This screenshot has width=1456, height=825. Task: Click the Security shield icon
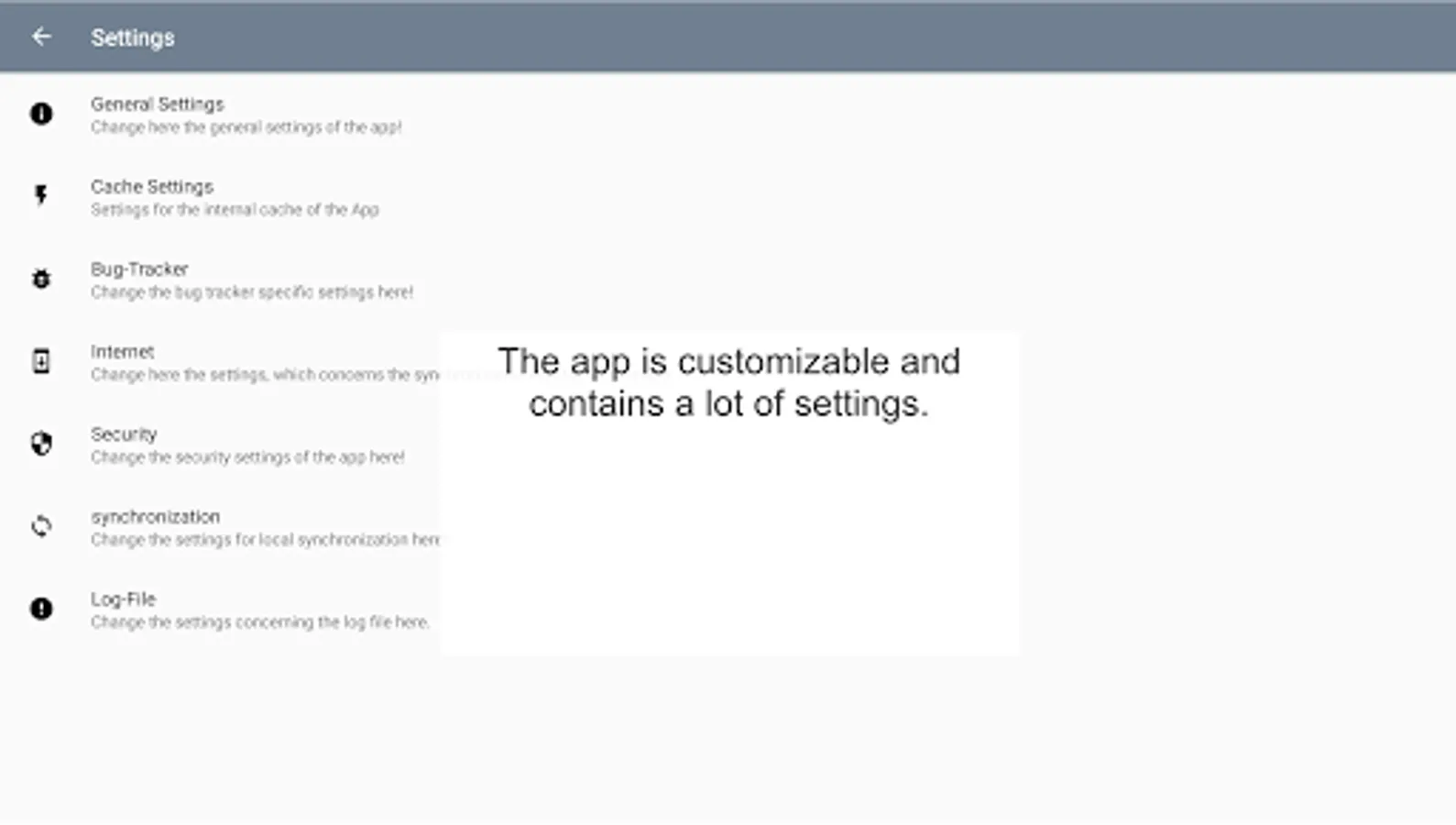[x=41, y=444]
